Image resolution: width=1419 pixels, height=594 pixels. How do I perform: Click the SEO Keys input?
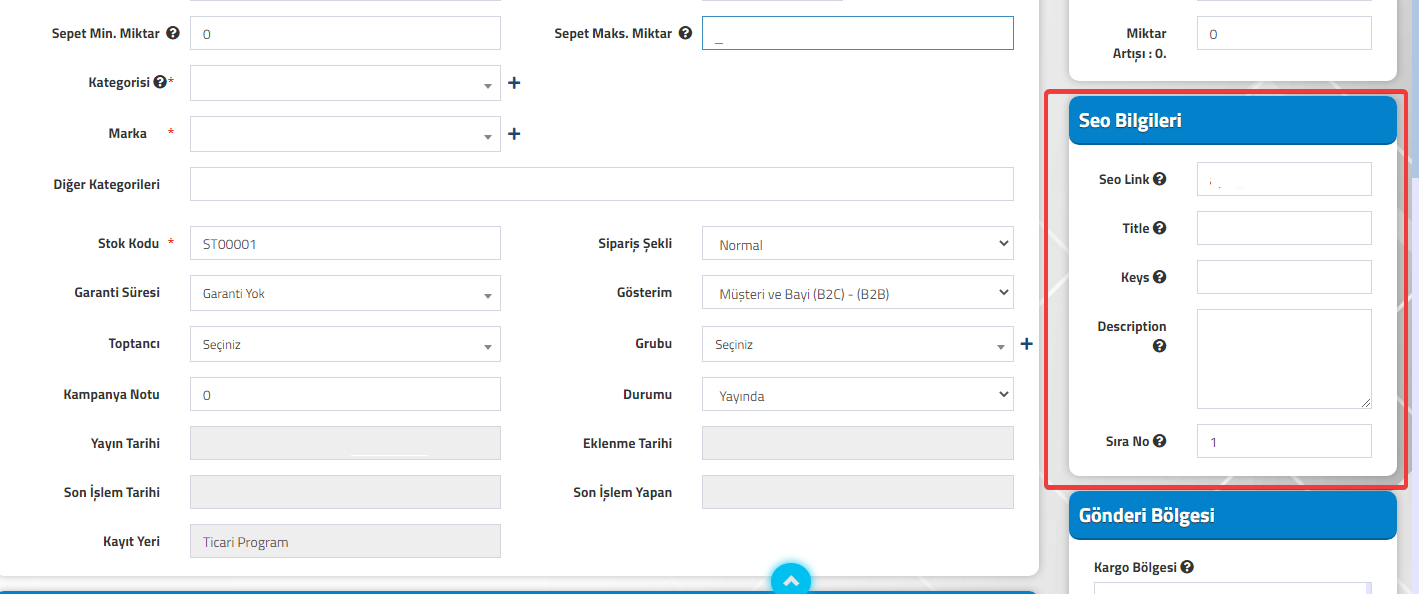(1284, 277)
